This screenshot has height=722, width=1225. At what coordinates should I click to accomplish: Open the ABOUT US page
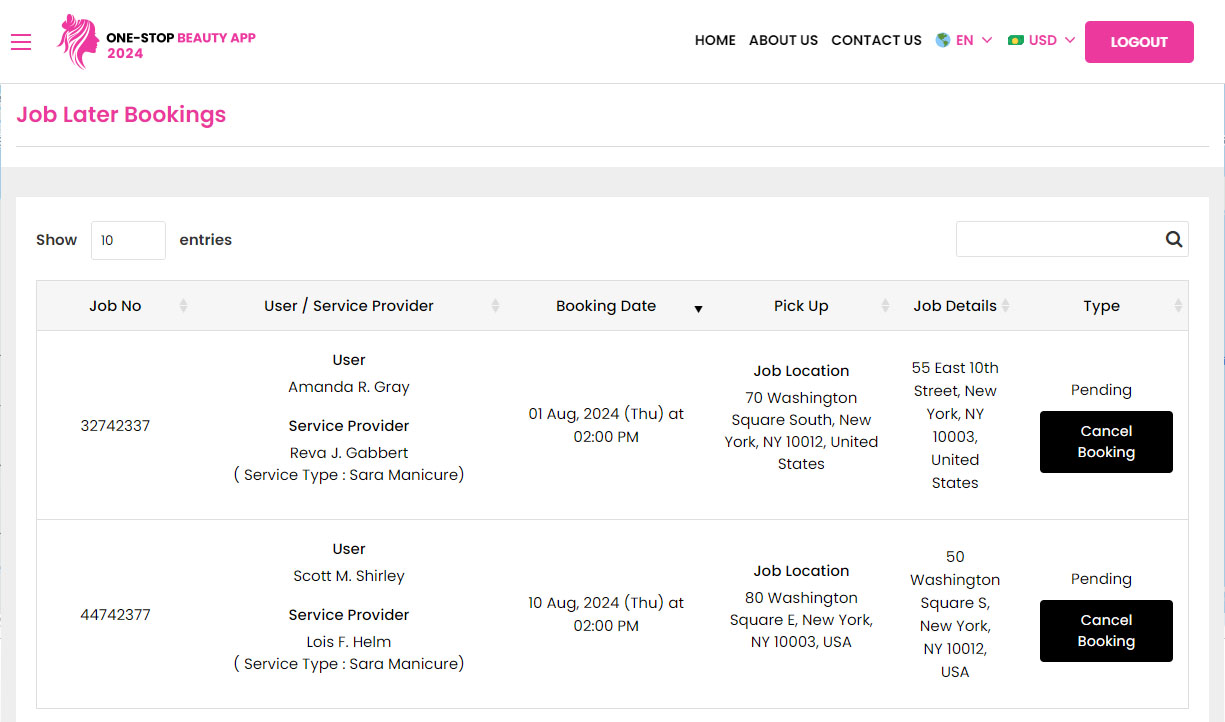[x=783, y=40]
